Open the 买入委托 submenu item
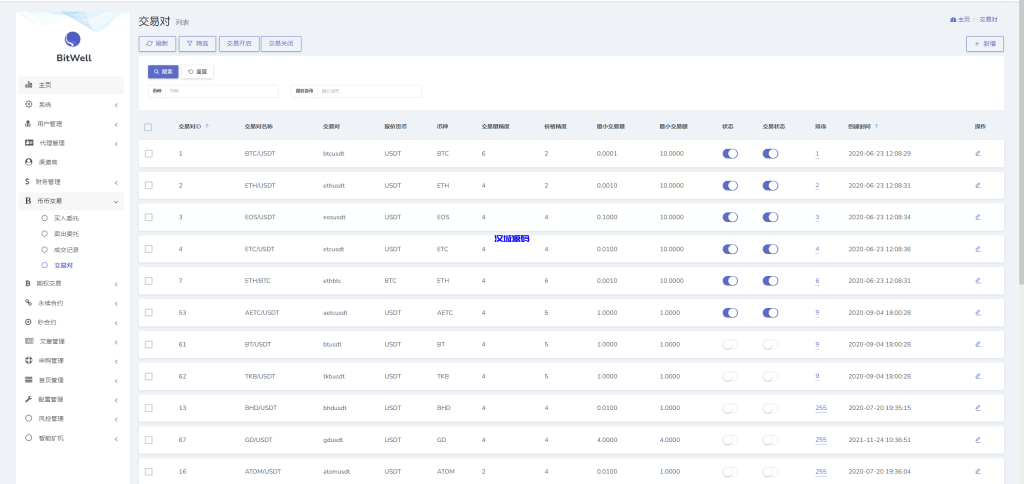1024x484 pixels. pyautogui.click(x=65, y=217)
